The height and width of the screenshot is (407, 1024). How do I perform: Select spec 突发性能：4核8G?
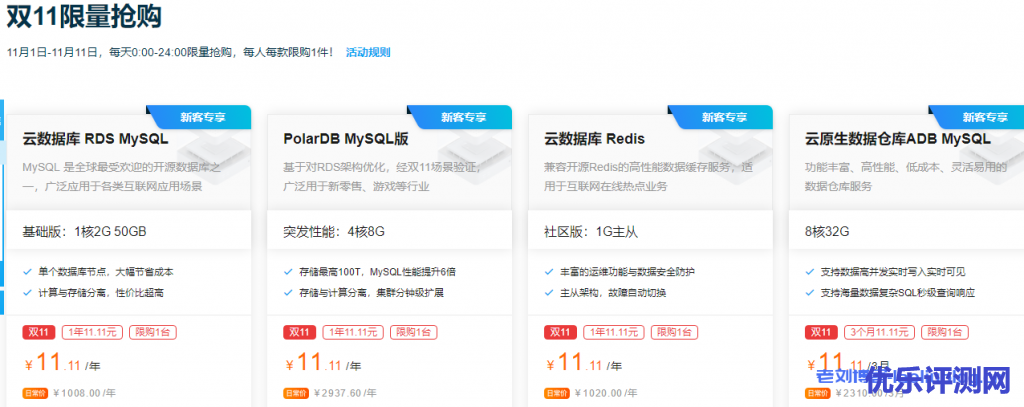pyautogui.click(x=334, y=231)
